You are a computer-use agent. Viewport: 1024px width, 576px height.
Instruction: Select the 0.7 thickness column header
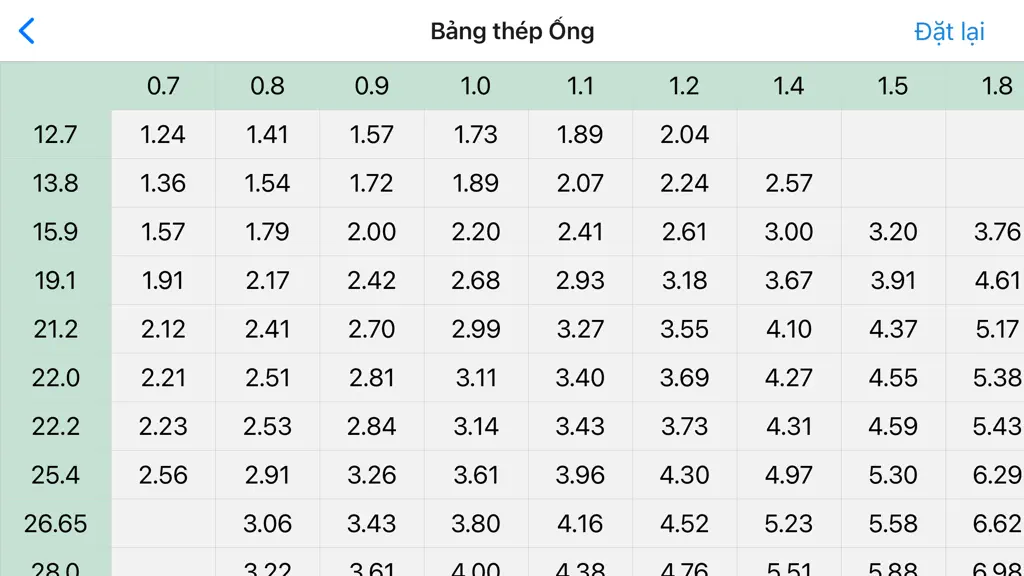[x=163, y=86]
